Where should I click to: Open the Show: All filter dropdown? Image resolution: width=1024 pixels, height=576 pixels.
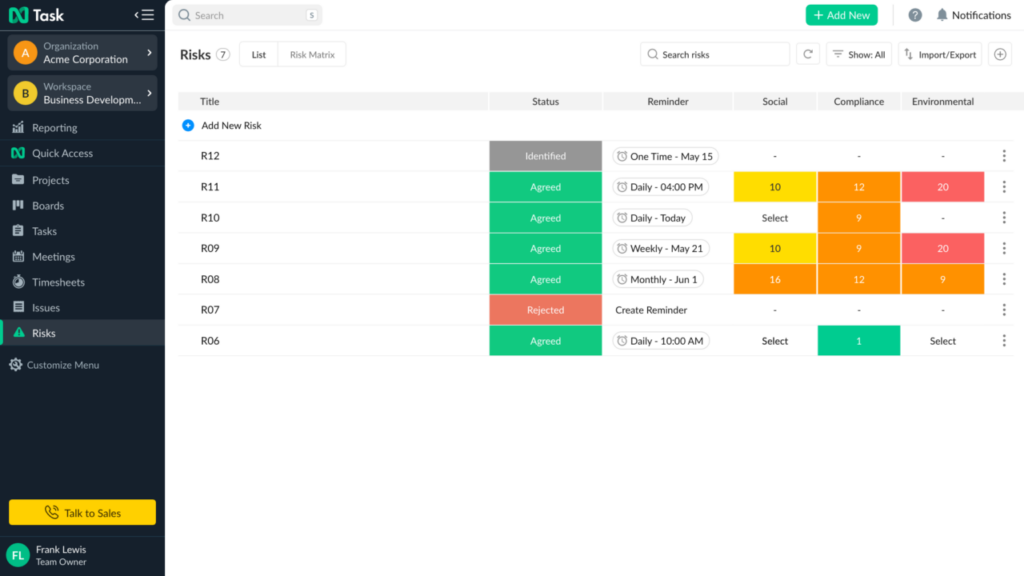coord(858,54)
